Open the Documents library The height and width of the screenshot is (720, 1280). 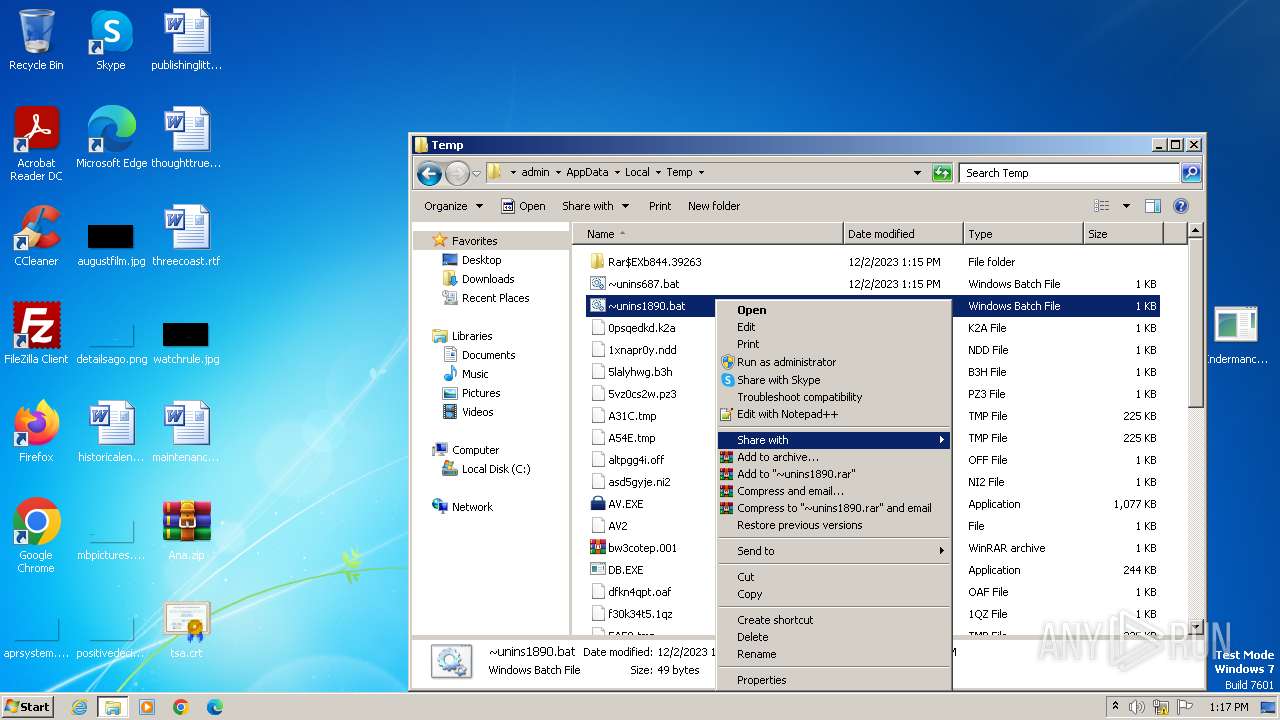489,355
